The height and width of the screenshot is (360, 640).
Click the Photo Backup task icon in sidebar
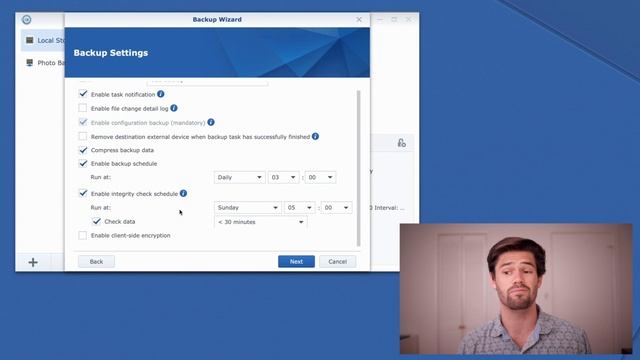(x=29, y=62)
